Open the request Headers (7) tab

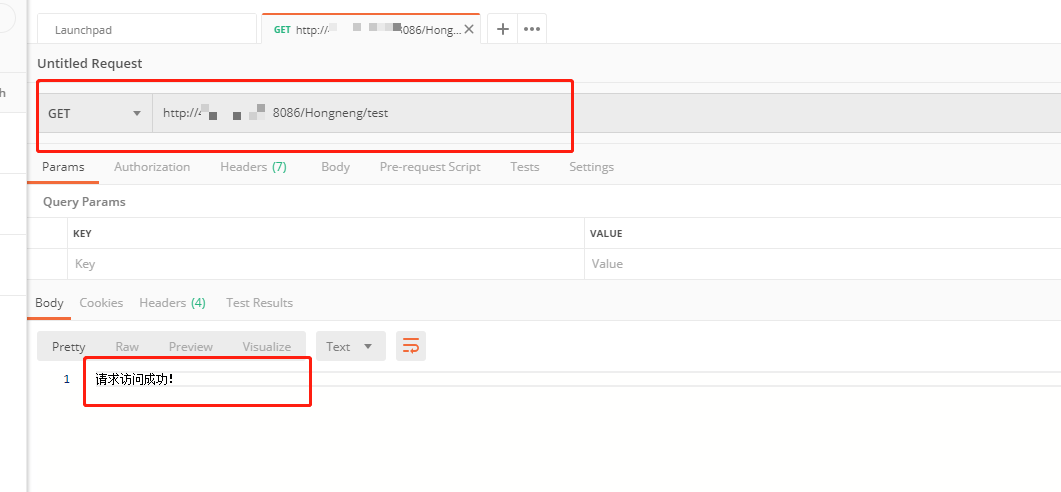[253, 166]
